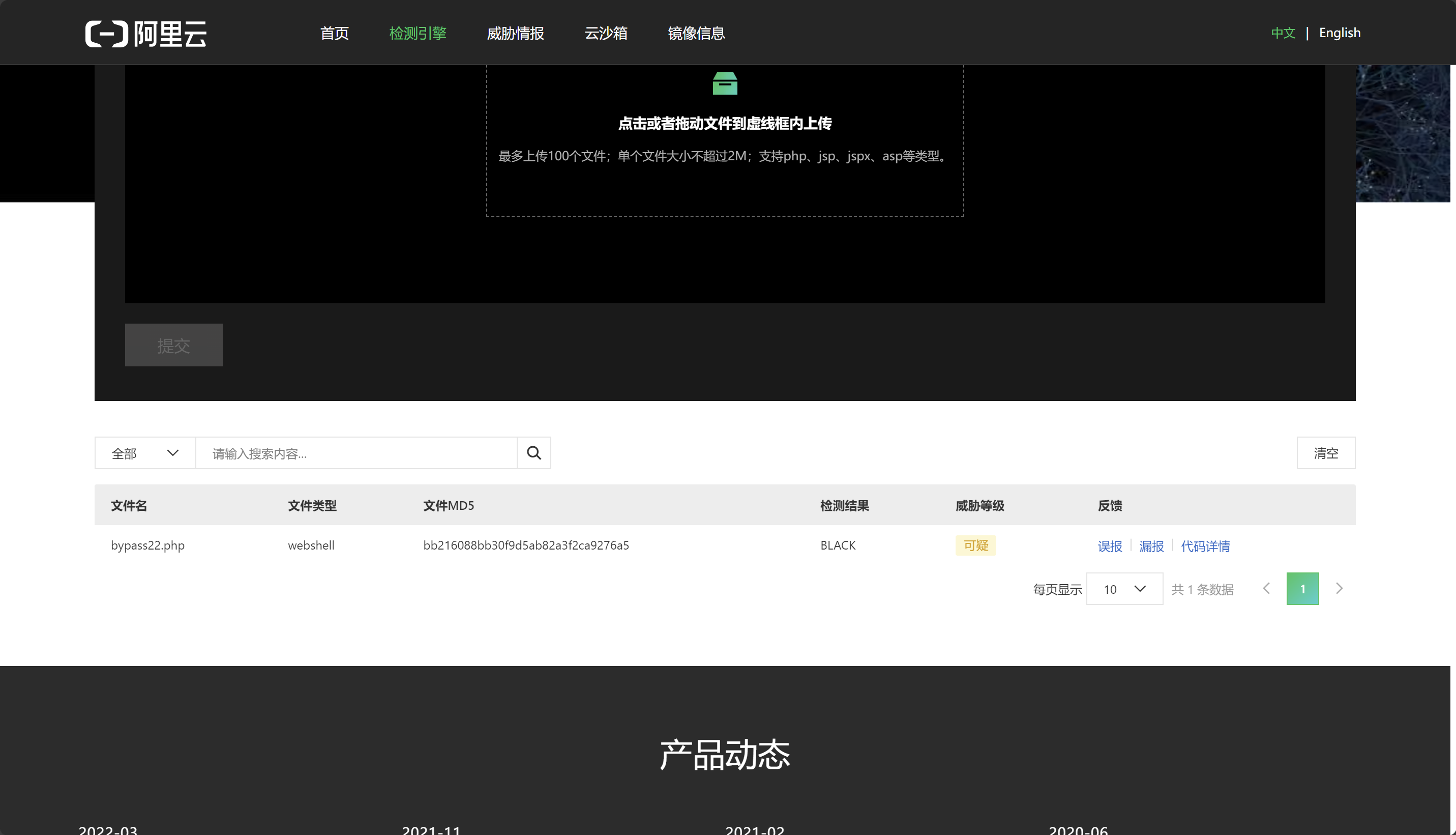Screen dimensions: 1456x835
Task: Navigate to 云沙箱 page
Action: 606,33
